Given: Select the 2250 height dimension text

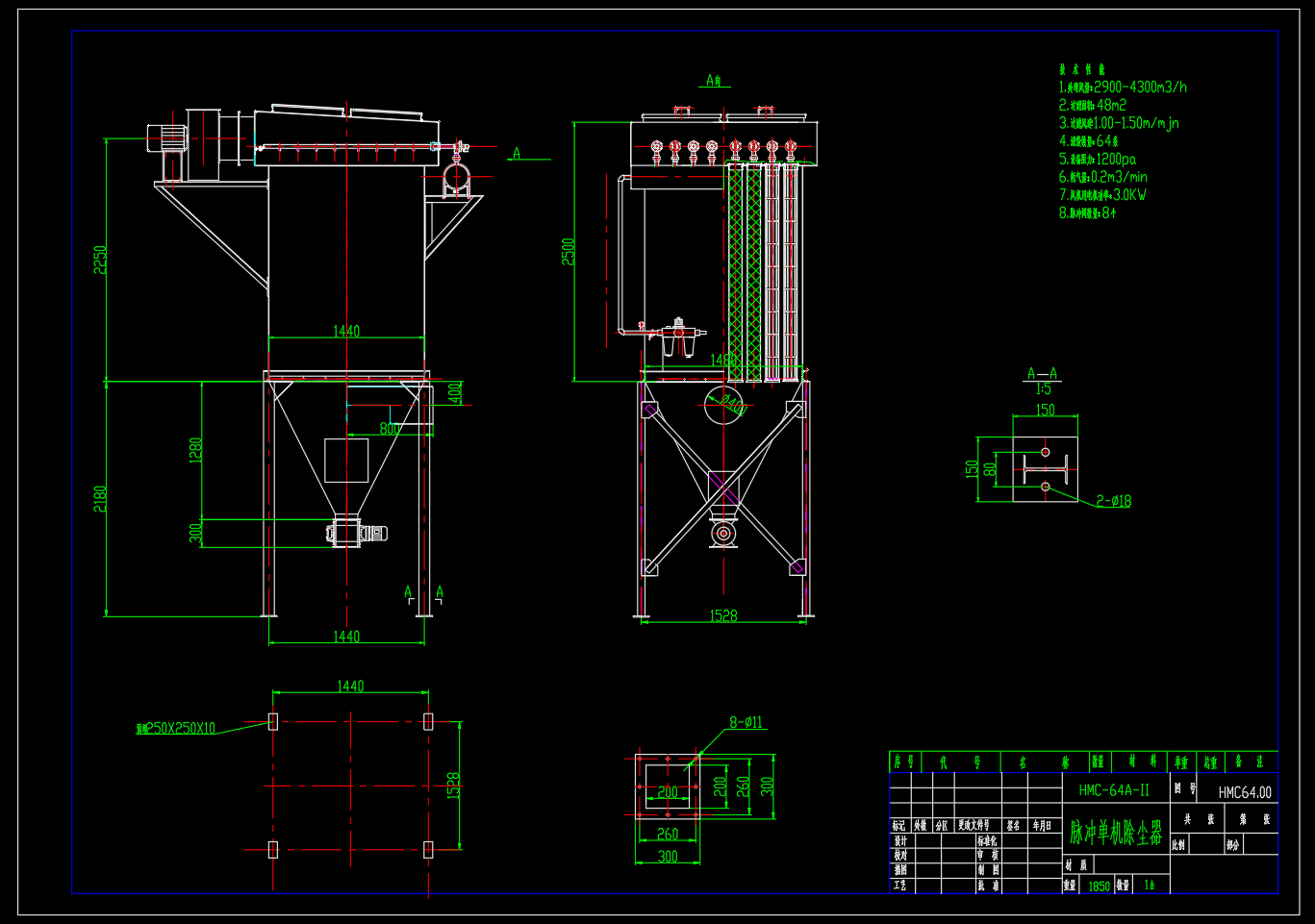Looking at the screenshot, I should click(x=100, y=260).
